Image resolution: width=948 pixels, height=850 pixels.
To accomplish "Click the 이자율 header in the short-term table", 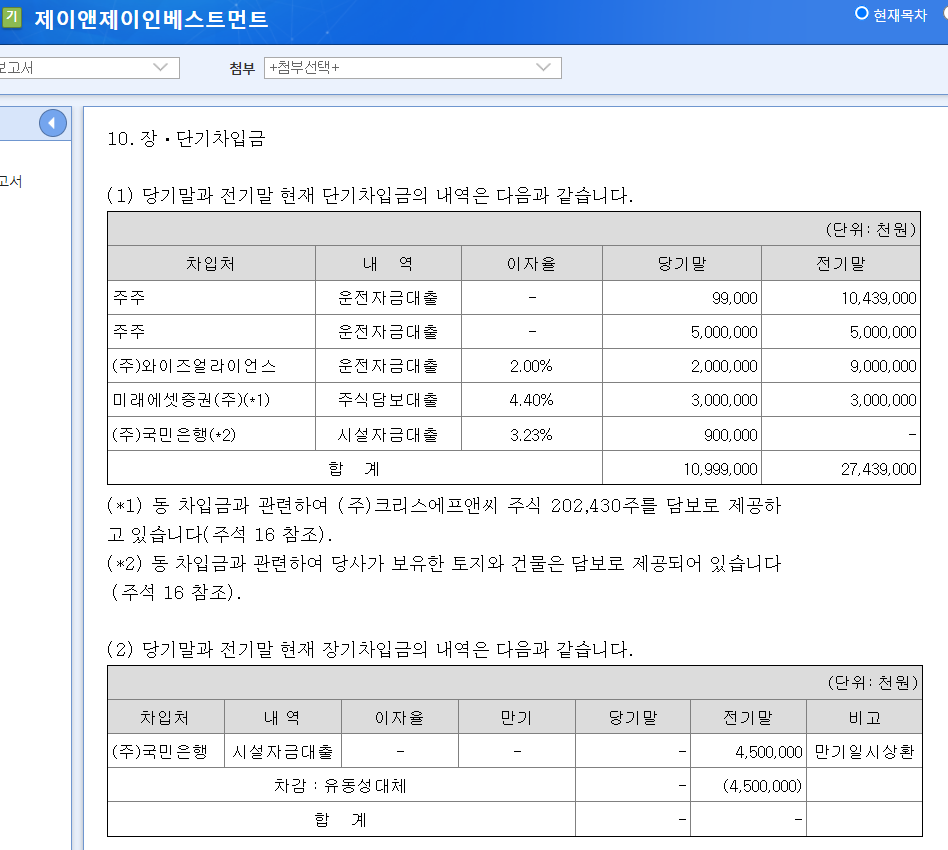I will pos(531,262).
